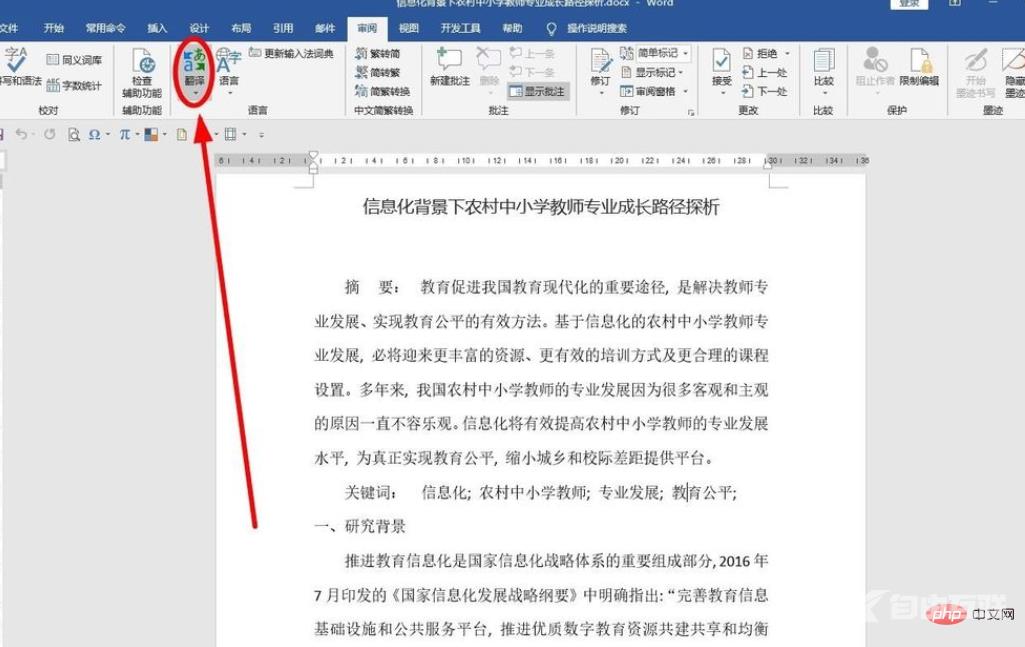Open the 拒绝 reject dropdown arrow
The image size is (1025, 647).
[788, 53]
